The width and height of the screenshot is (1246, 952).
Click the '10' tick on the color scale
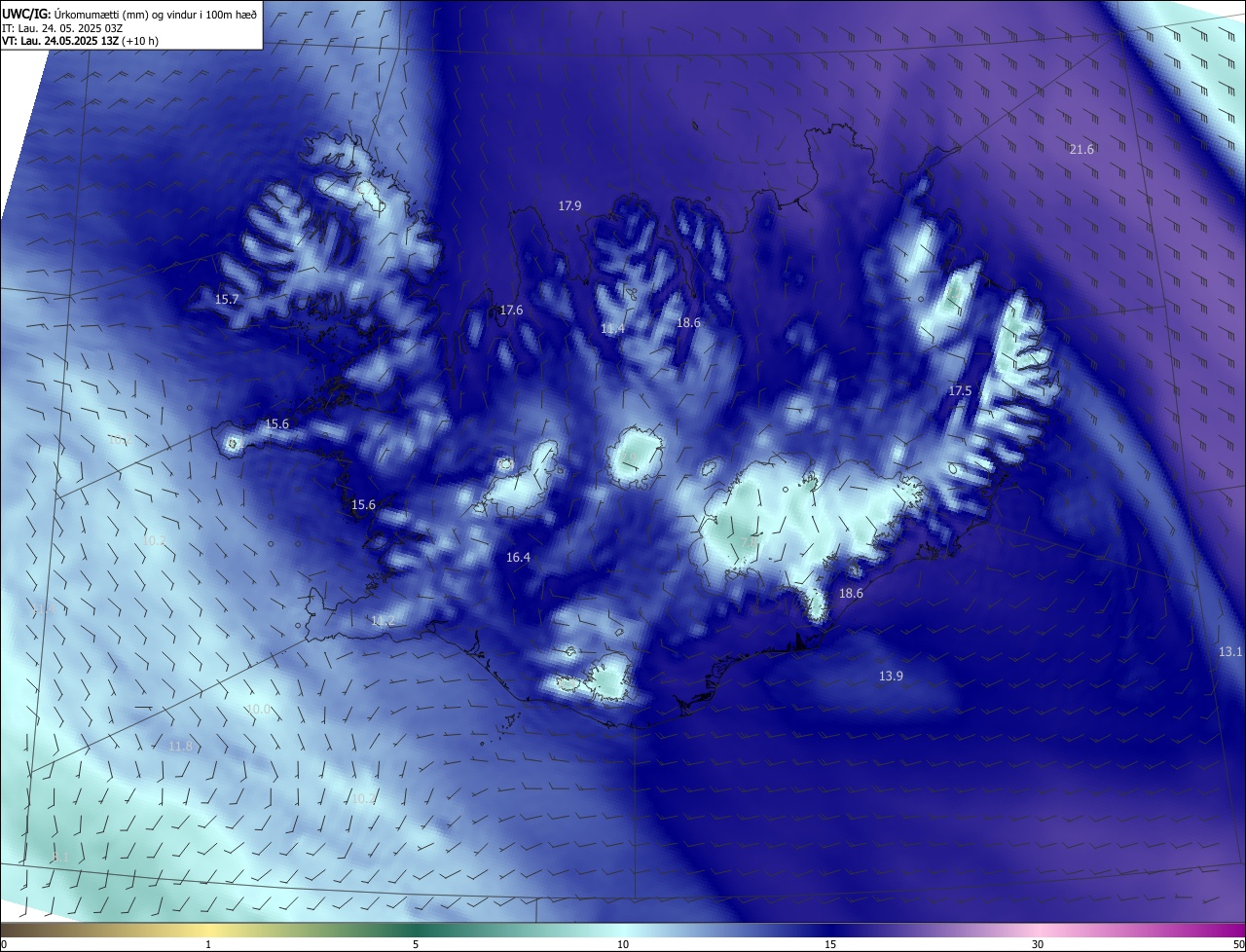pyautogui.click(x=623, y=944)
